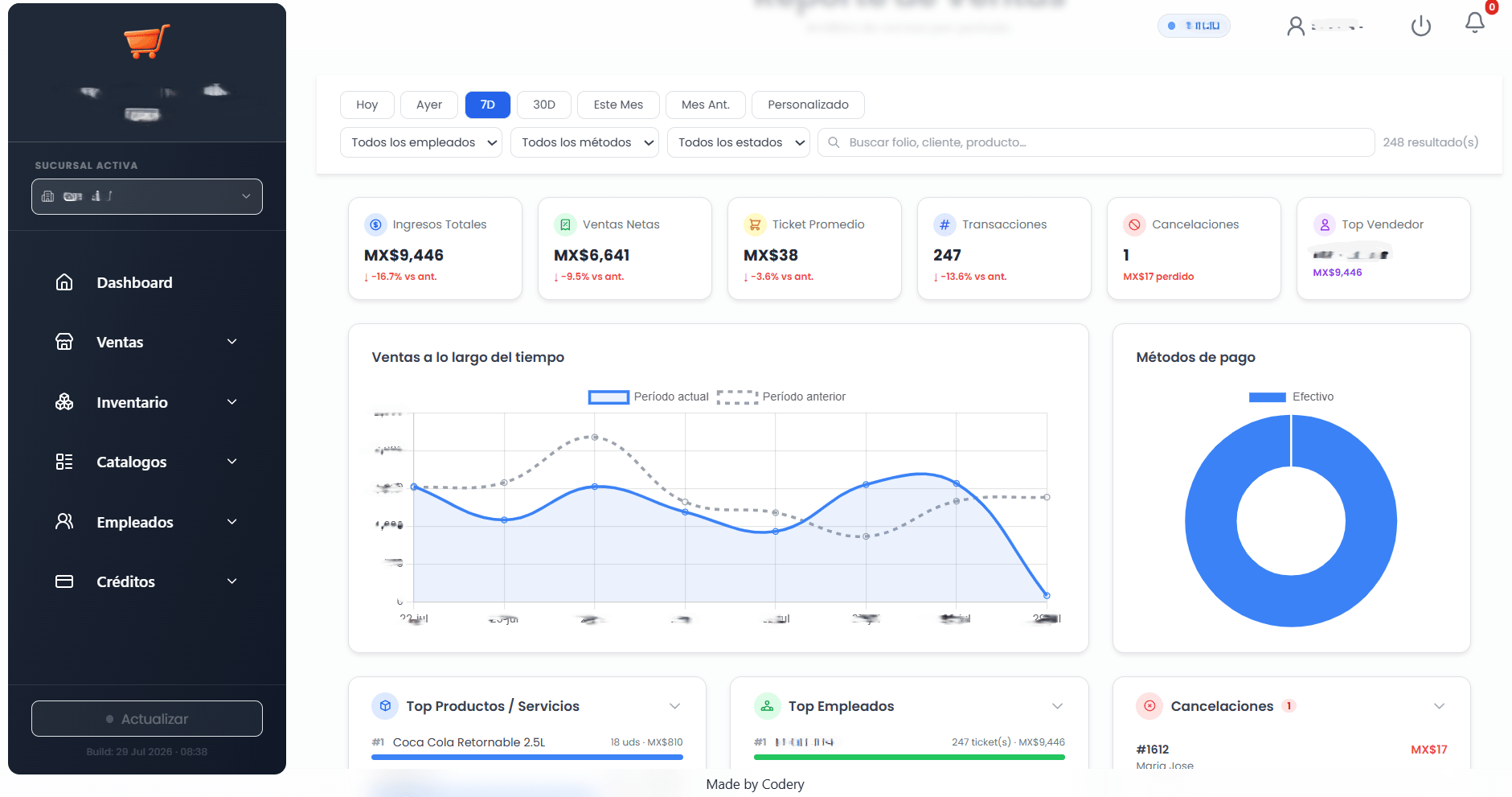
Task: Click the Créditos card icon
Action: 64,581
